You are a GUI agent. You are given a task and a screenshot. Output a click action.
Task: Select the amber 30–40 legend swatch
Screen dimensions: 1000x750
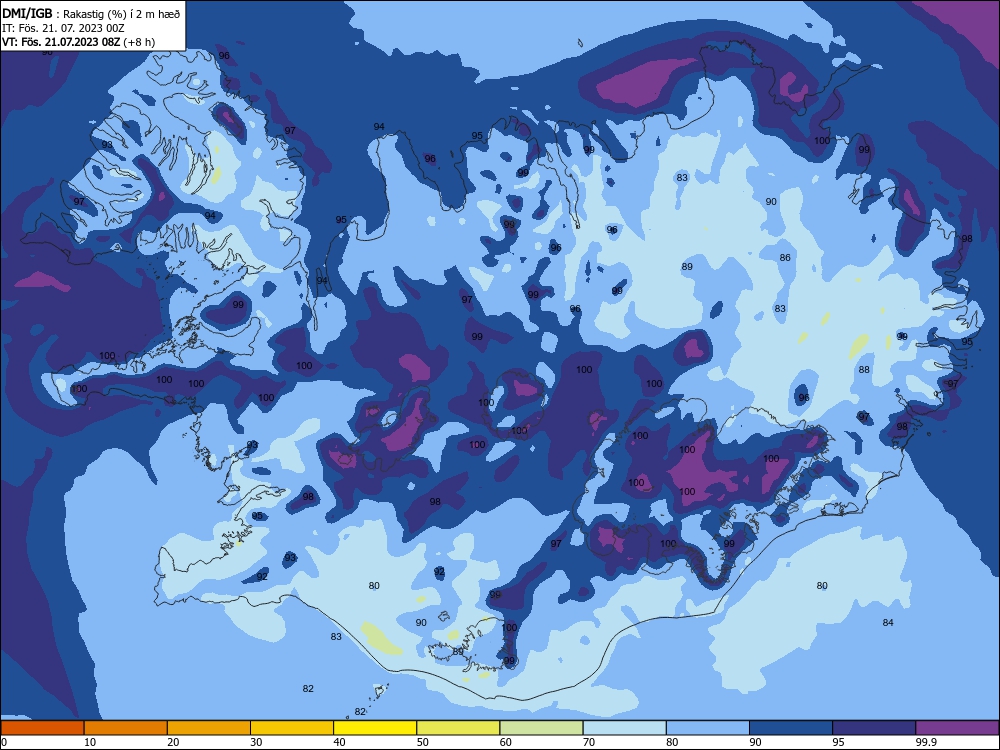click(292, 728)
